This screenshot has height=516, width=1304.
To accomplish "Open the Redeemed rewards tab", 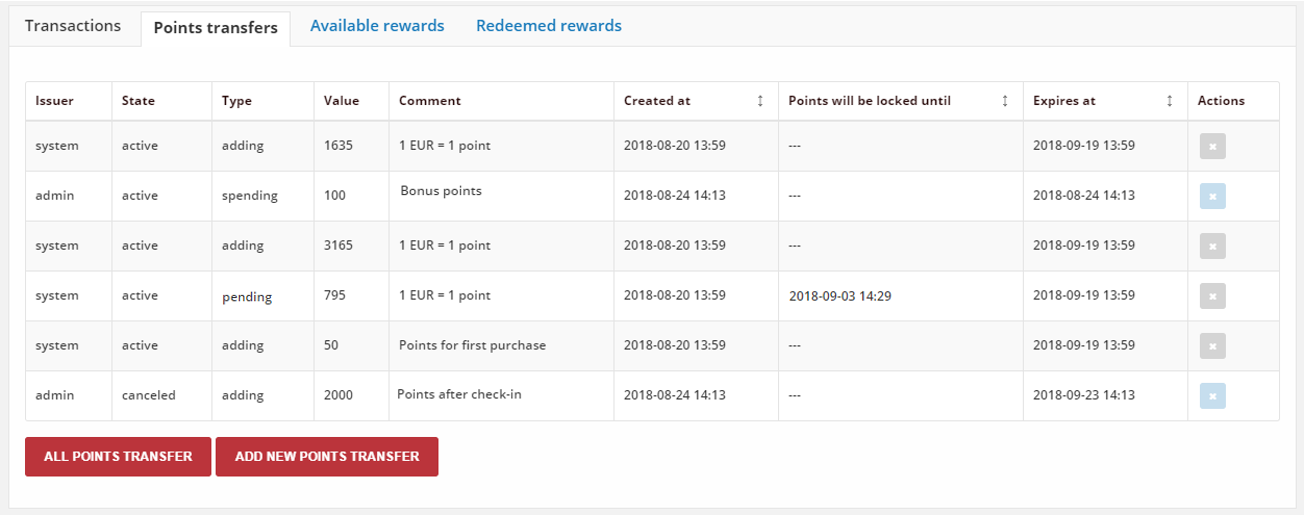I will (x=549, y=26).
